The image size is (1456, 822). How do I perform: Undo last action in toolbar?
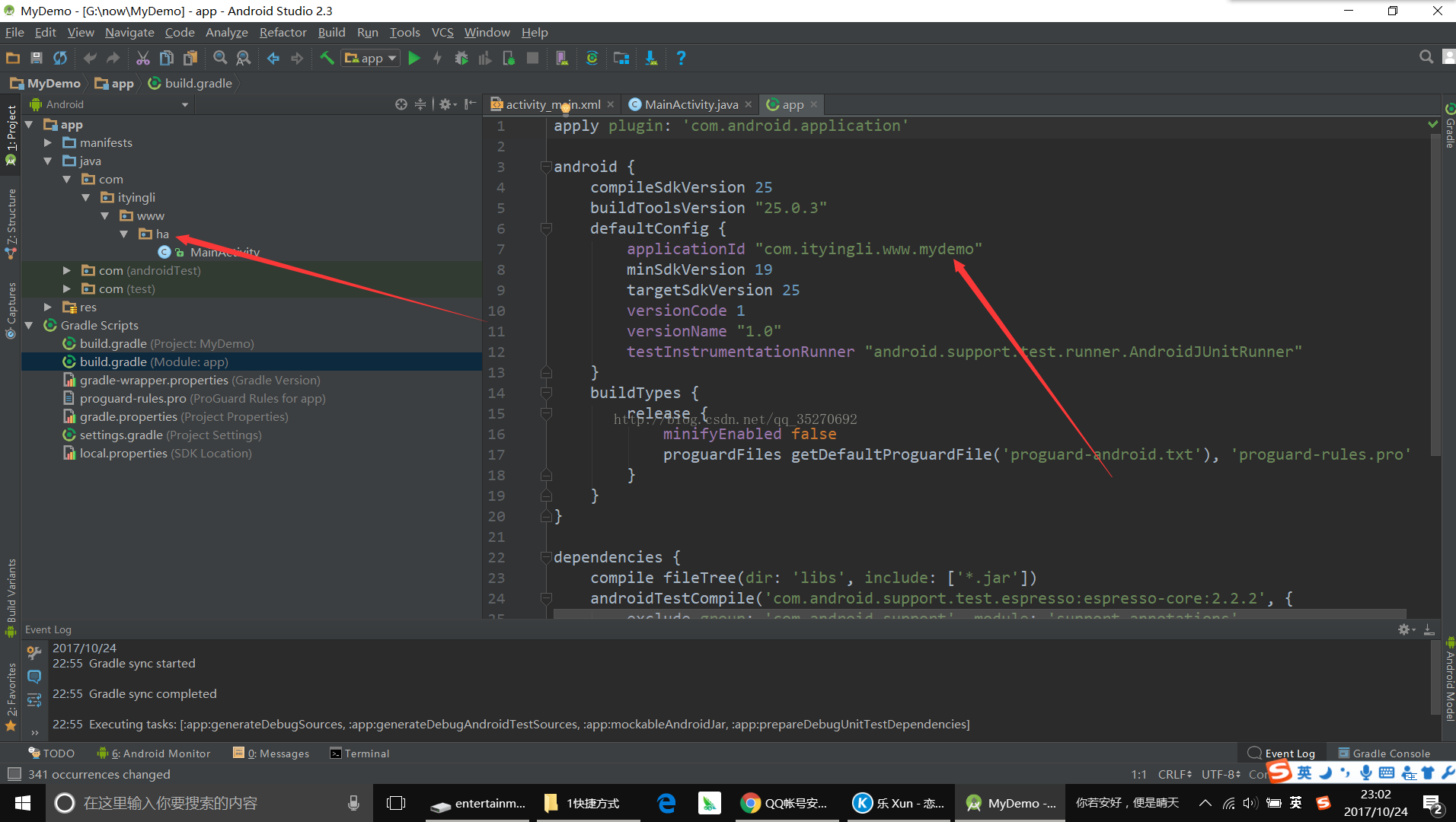pyautogui.click(x=90, y=58)
